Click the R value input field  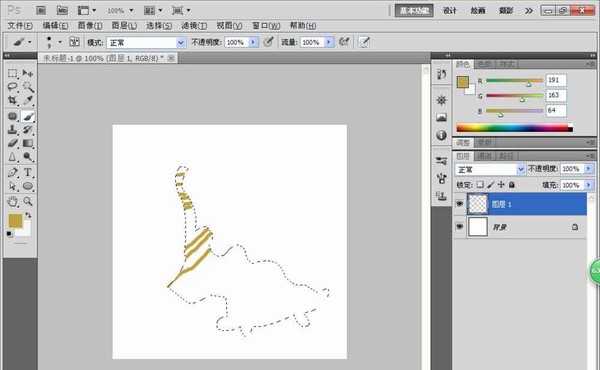[556, 80]
